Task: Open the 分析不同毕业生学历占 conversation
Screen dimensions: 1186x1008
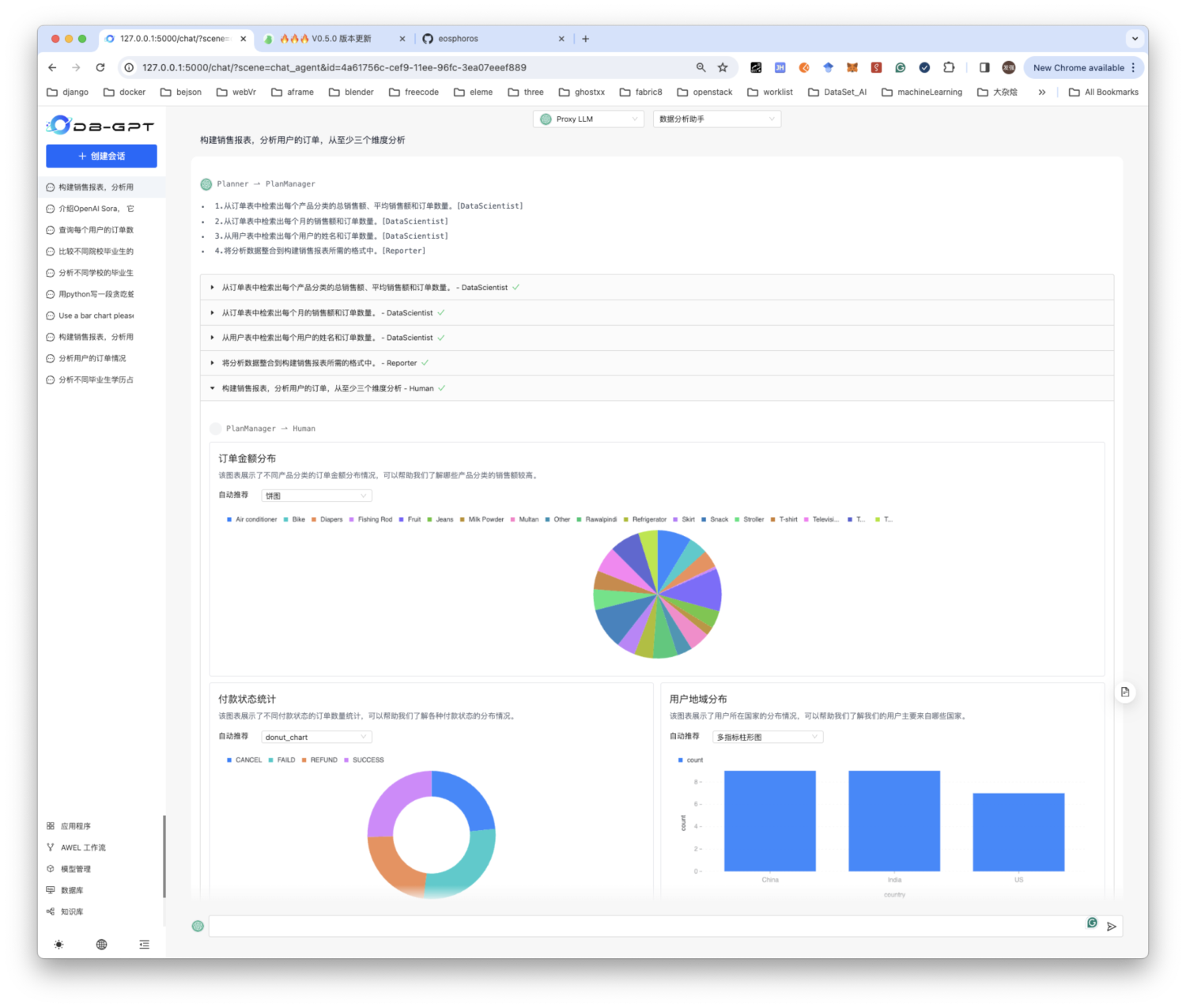Action: 101,379
